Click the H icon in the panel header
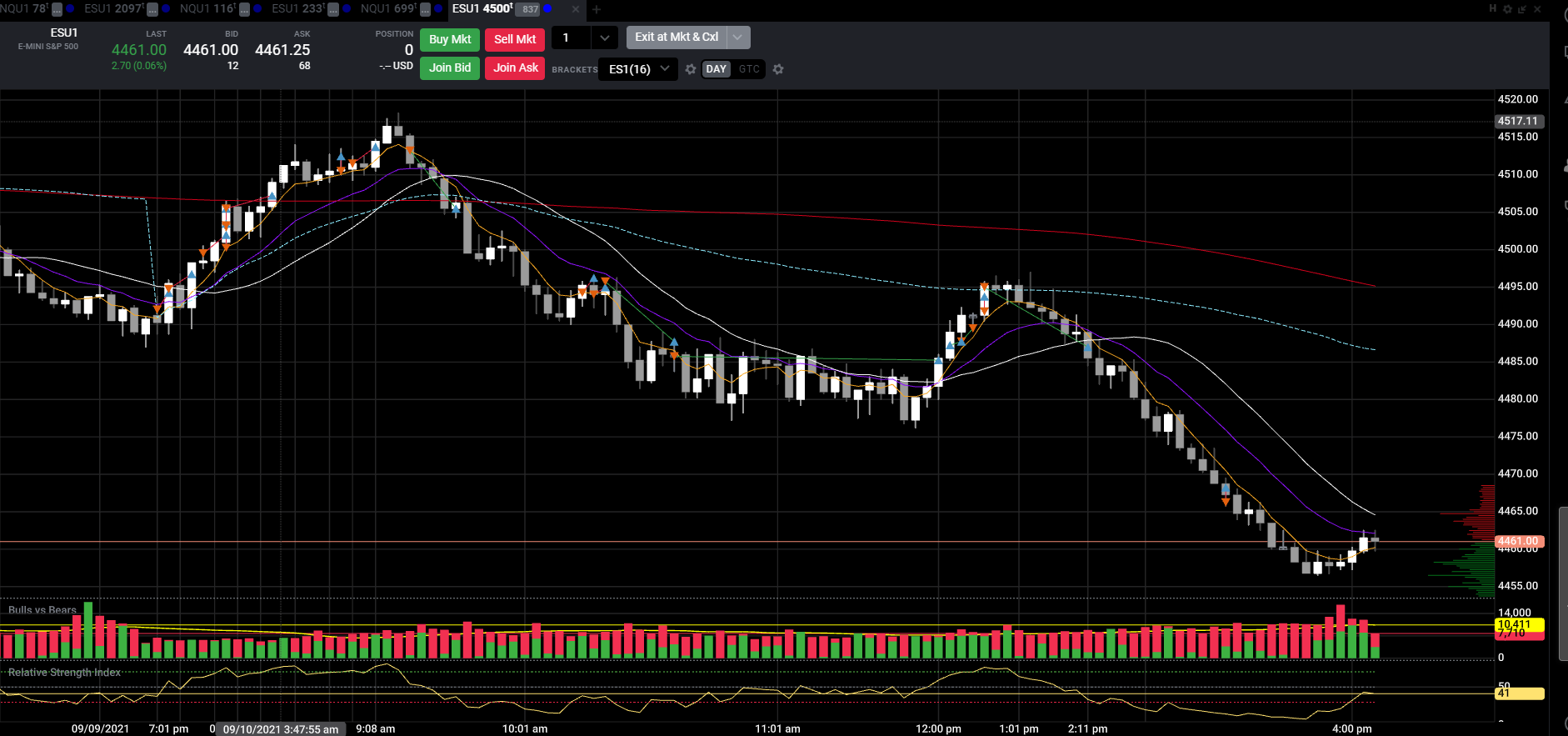 point(1493,8)
